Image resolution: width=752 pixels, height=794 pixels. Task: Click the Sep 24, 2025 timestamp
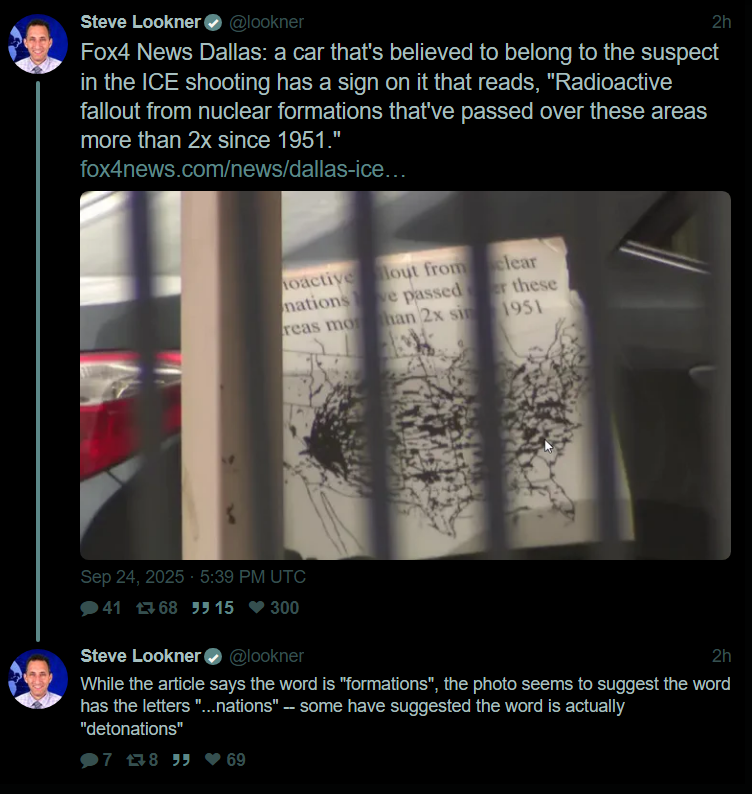(x=193, y=577)
